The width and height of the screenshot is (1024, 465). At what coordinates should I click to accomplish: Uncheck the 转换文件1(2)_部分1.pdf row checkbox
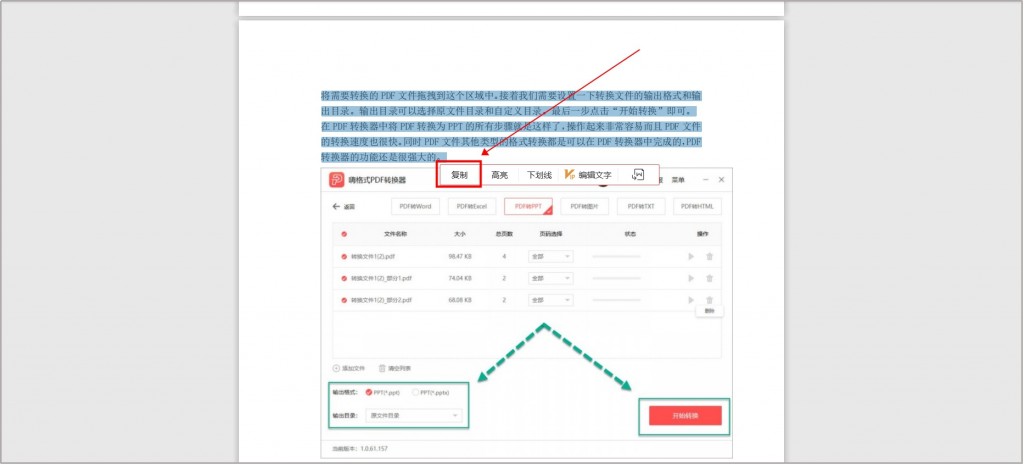click(x=344, y=278)
